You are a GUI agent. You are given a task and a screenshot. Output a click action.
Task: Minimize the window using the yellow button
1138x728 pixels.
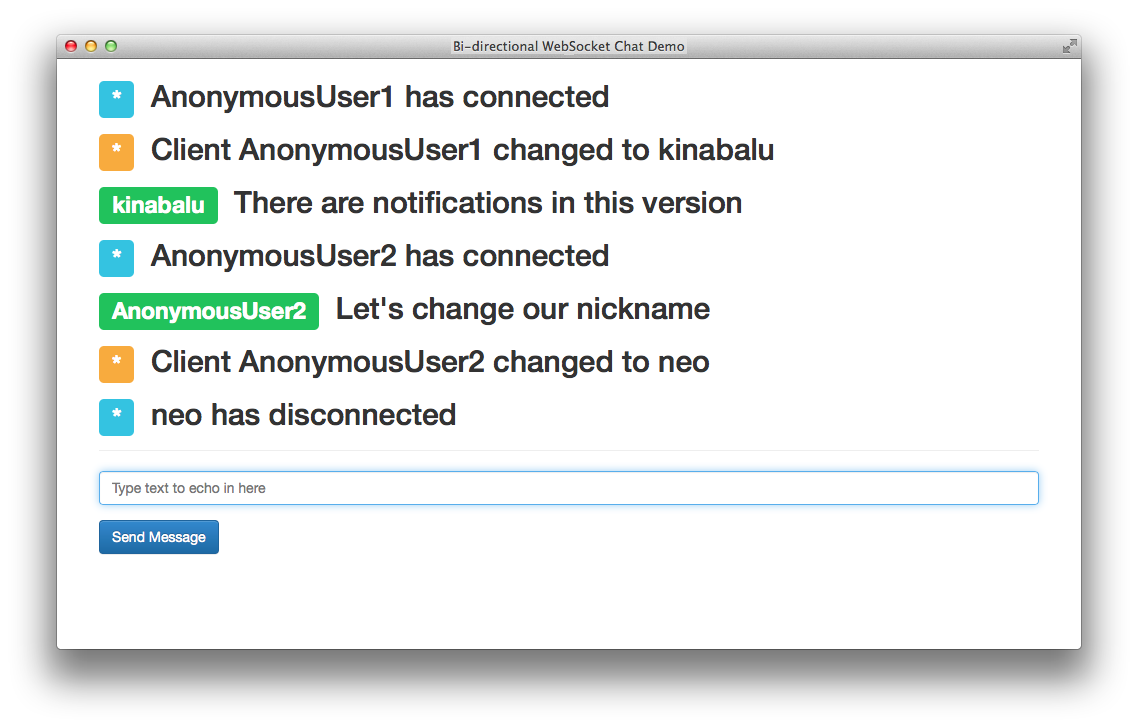[x=91, y=46]
